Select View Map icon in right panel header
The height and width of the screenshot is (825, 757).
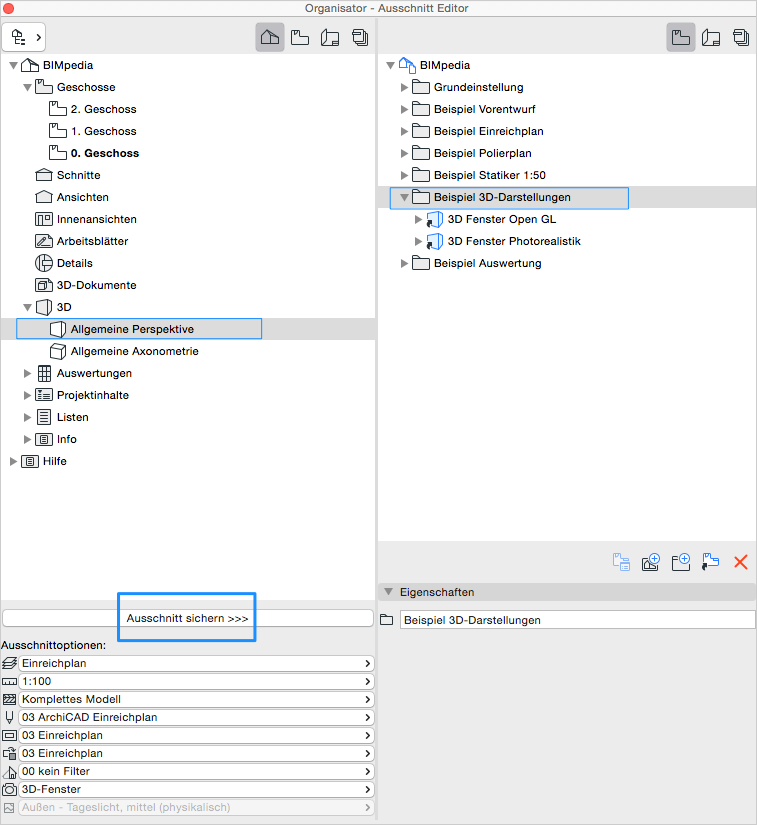(681, 37)
